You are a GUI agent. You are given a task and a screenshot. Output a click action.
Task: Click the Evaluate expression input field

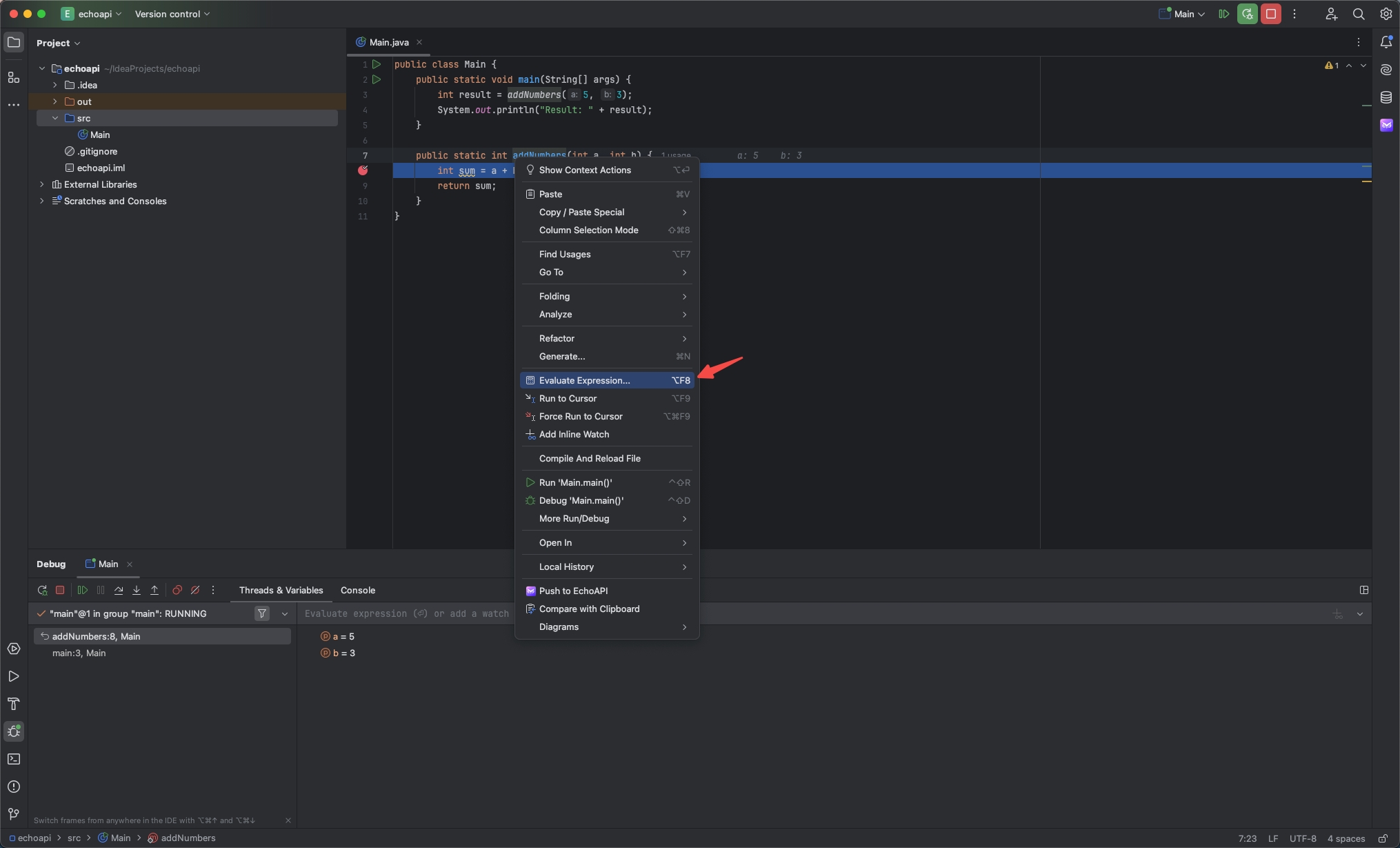[407, 613]
